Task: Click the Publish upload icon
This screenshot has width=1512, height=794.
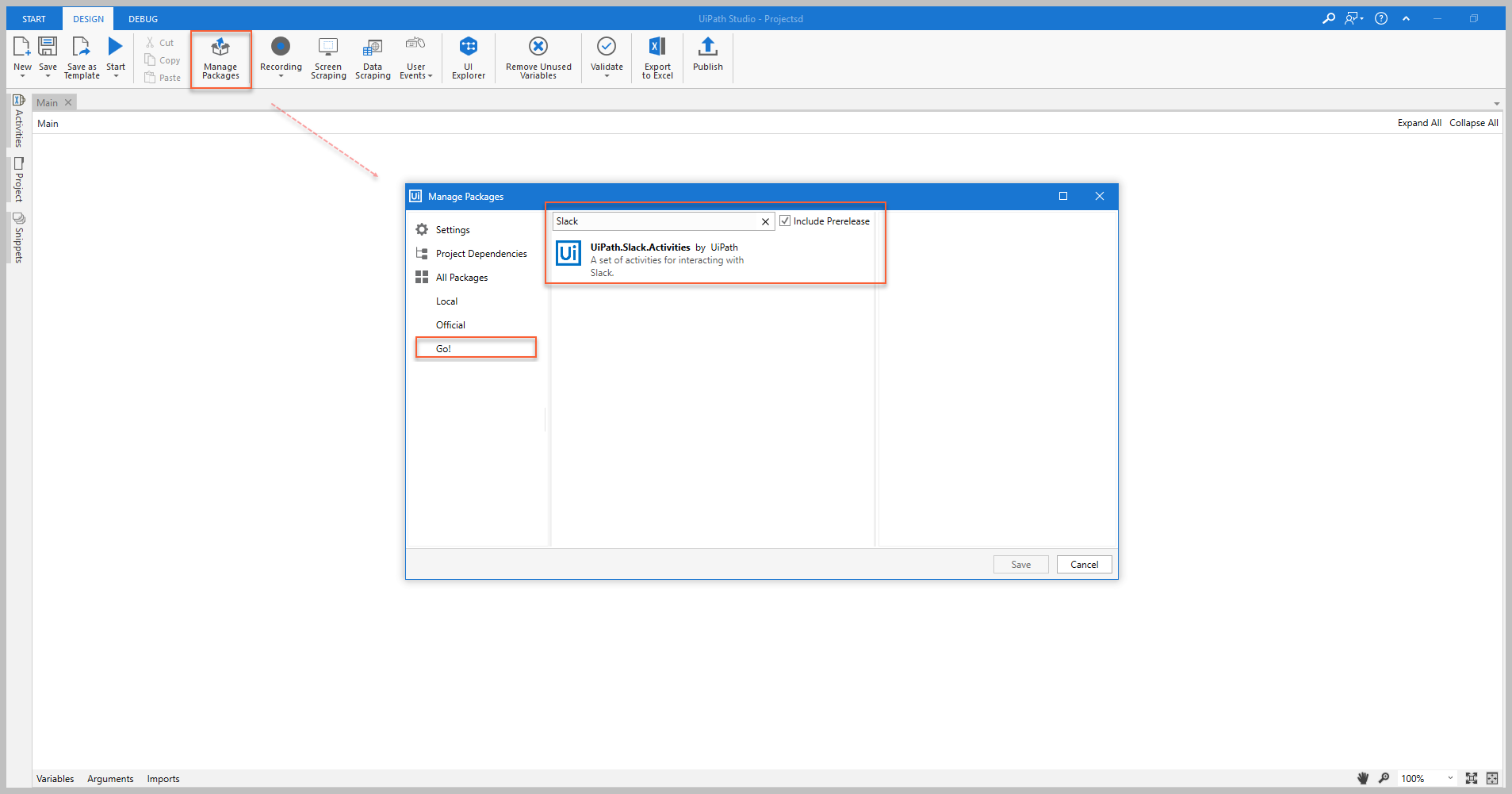Action: [708, 47]
